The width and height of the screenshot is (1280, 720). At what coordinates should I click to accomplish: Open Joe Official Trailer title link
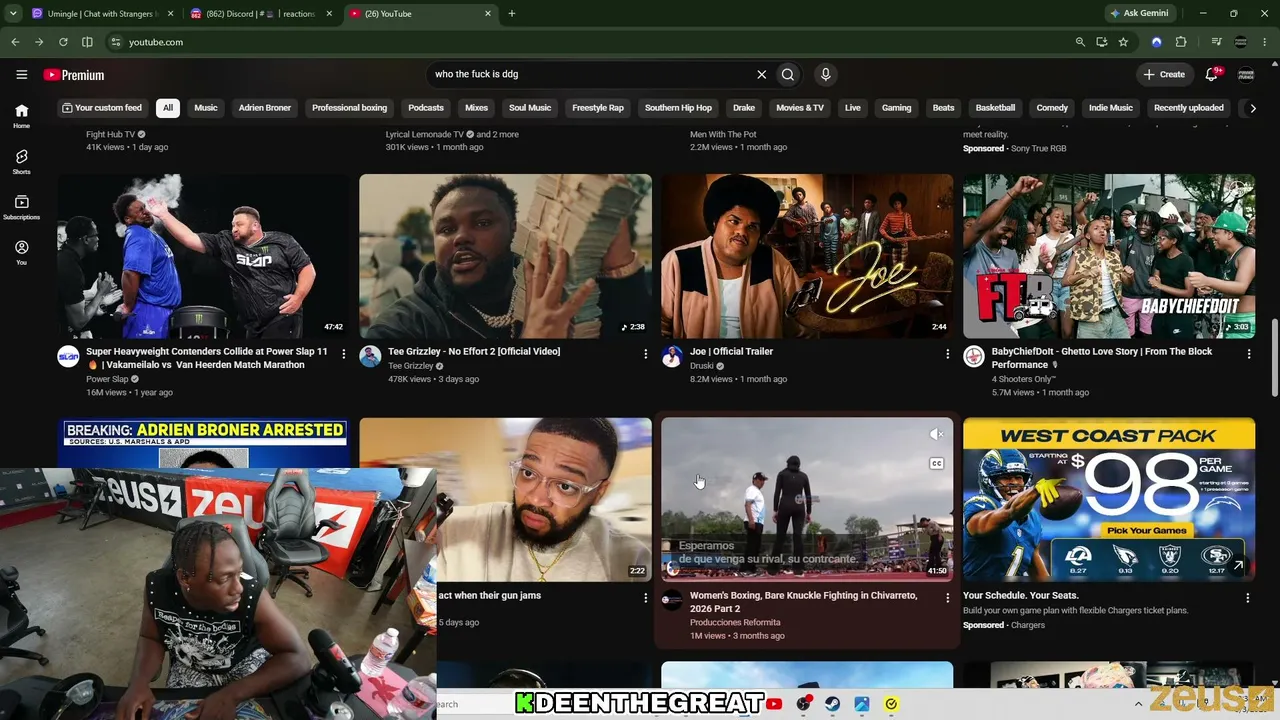pyautogui.click(x=731, y=352)
